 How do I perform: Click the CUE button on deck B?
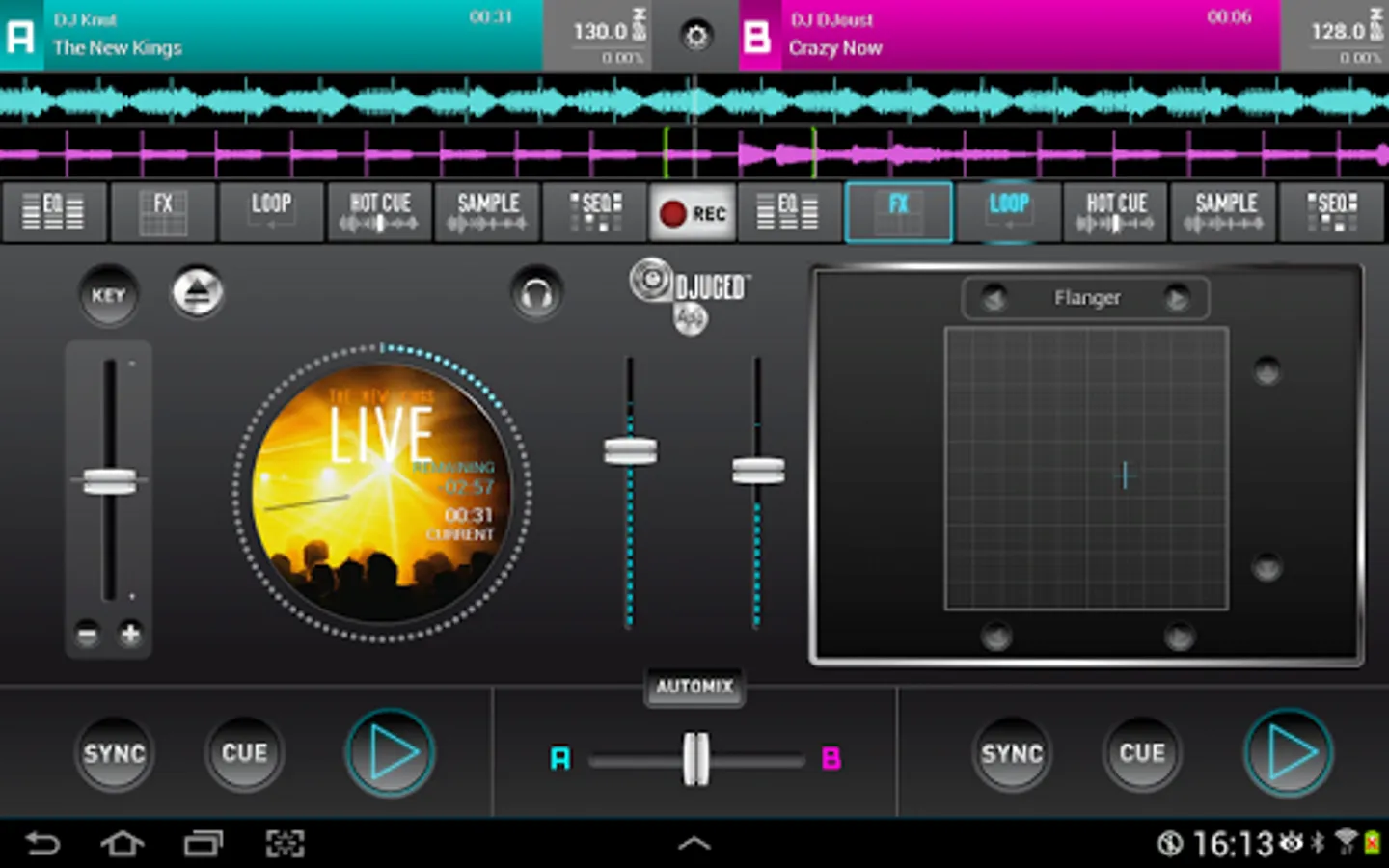1142,753
